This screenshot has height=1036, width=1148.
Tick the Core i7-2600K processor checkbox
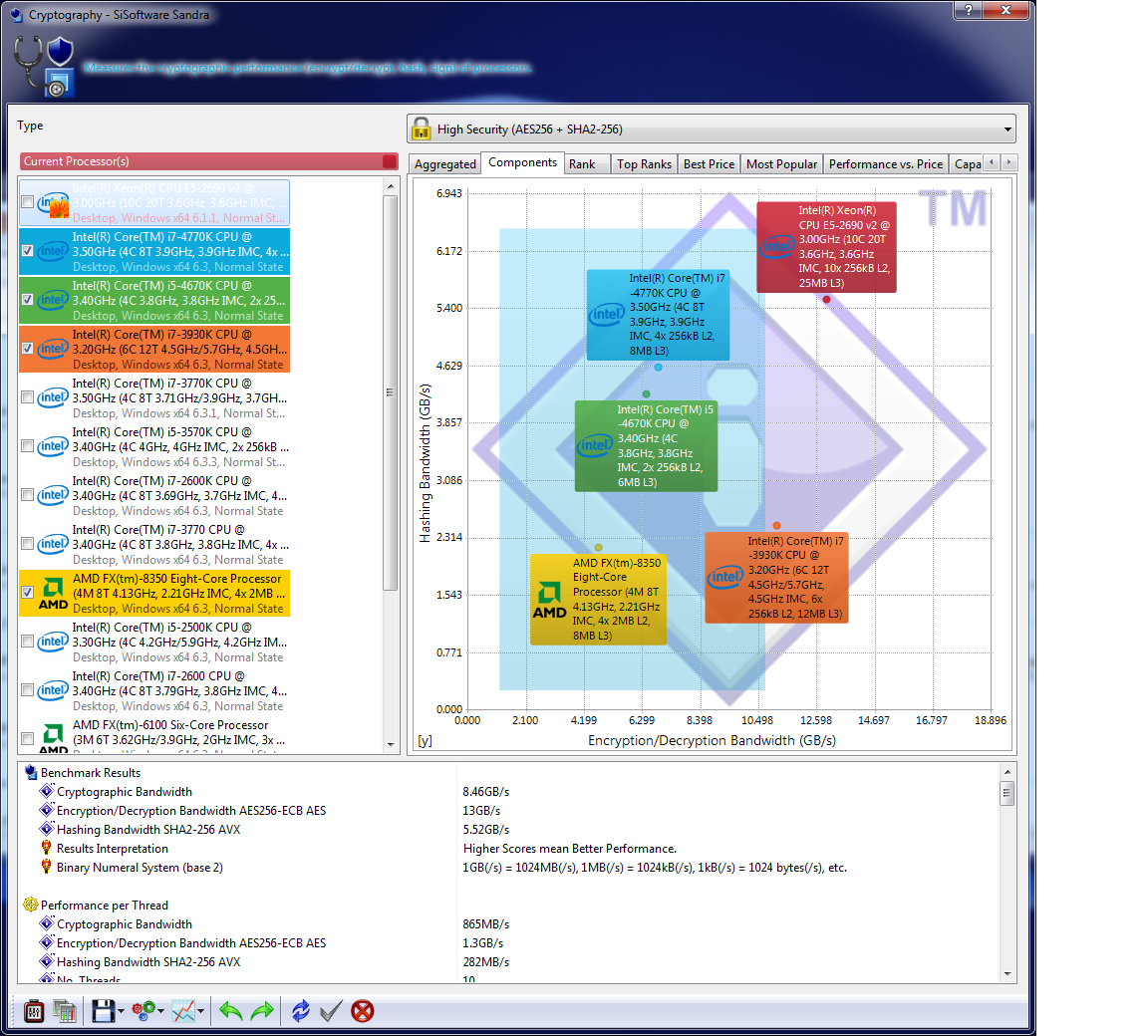pyautogui.click(x=27, y=495)
